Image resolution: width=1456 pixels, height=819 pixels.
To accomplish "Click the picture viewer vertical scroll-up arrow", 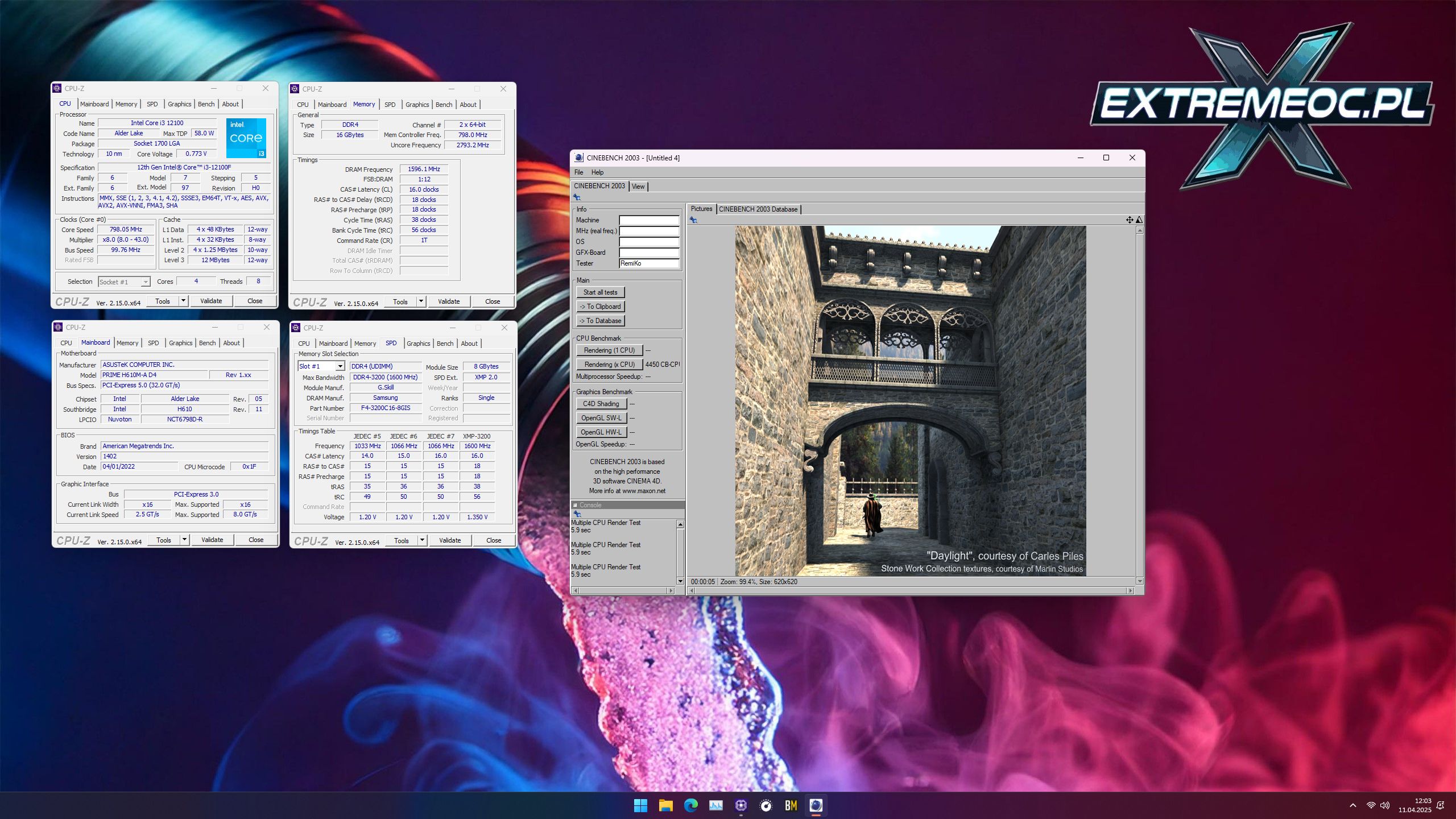I will coord(1140,230).
